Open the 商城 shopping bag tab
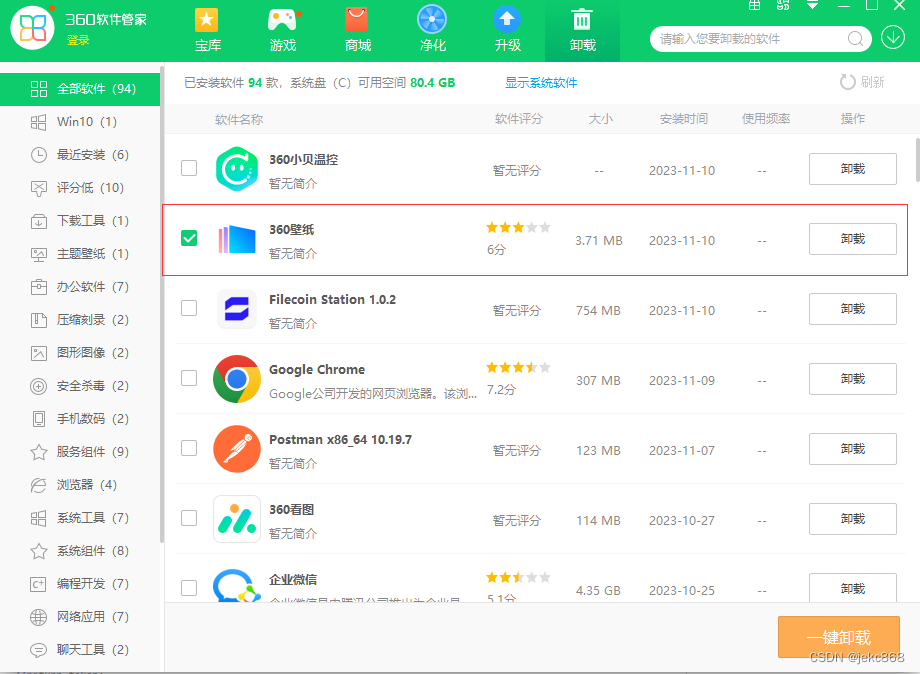Image resolution: width=920 pixels, height=674 pixels. point(357,30)
